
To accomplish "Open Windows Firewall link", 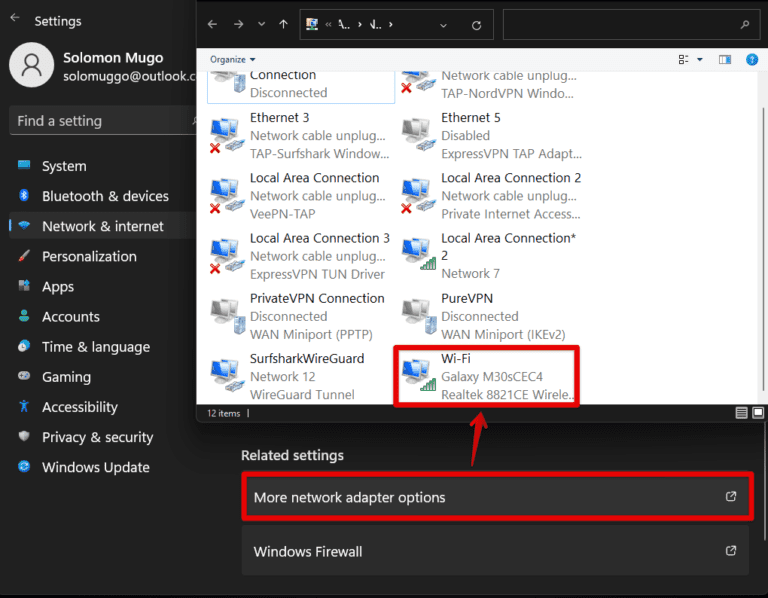I will 496,551.
